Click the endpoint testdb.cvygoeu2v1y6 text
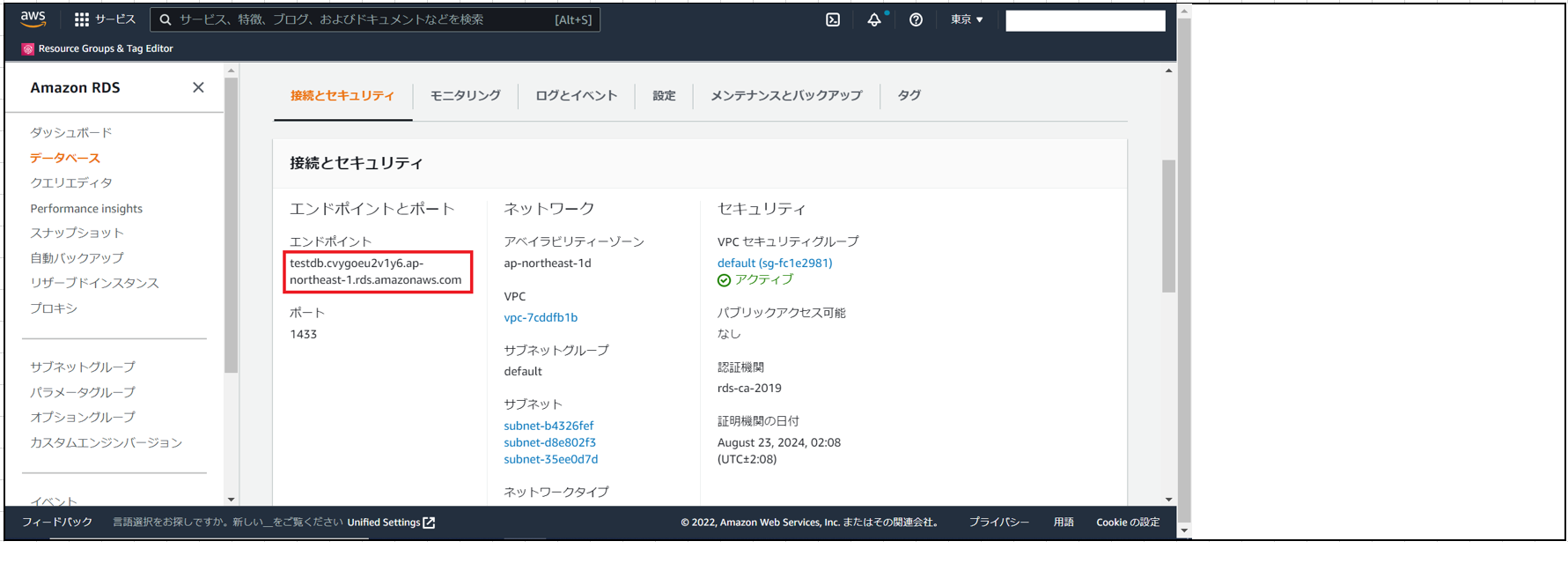 click(376, 271)
